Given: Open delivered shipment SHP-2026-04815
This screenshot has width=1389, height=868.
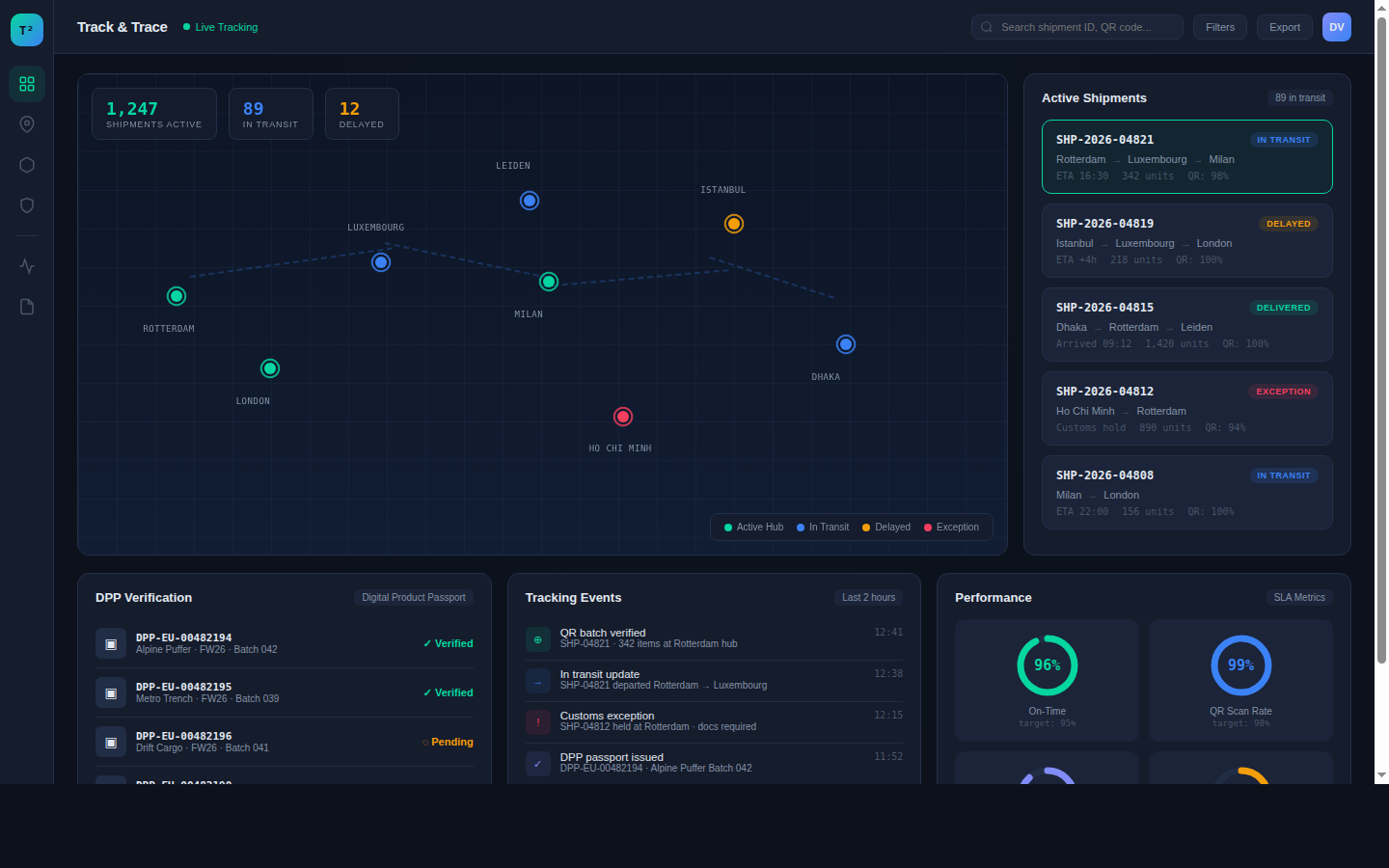Looking at the screenshot, I should coord(1187,324).
